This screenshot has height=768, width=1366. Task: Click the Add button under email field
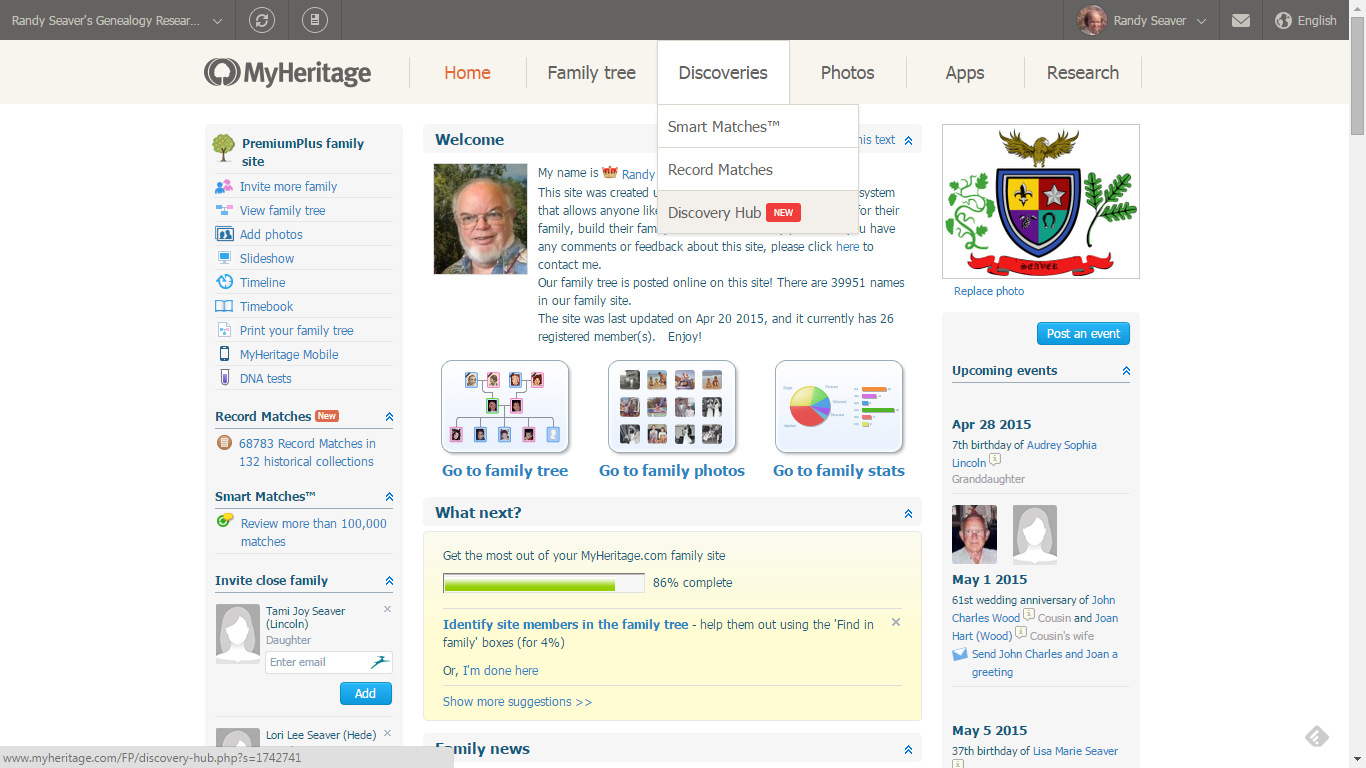365,693
